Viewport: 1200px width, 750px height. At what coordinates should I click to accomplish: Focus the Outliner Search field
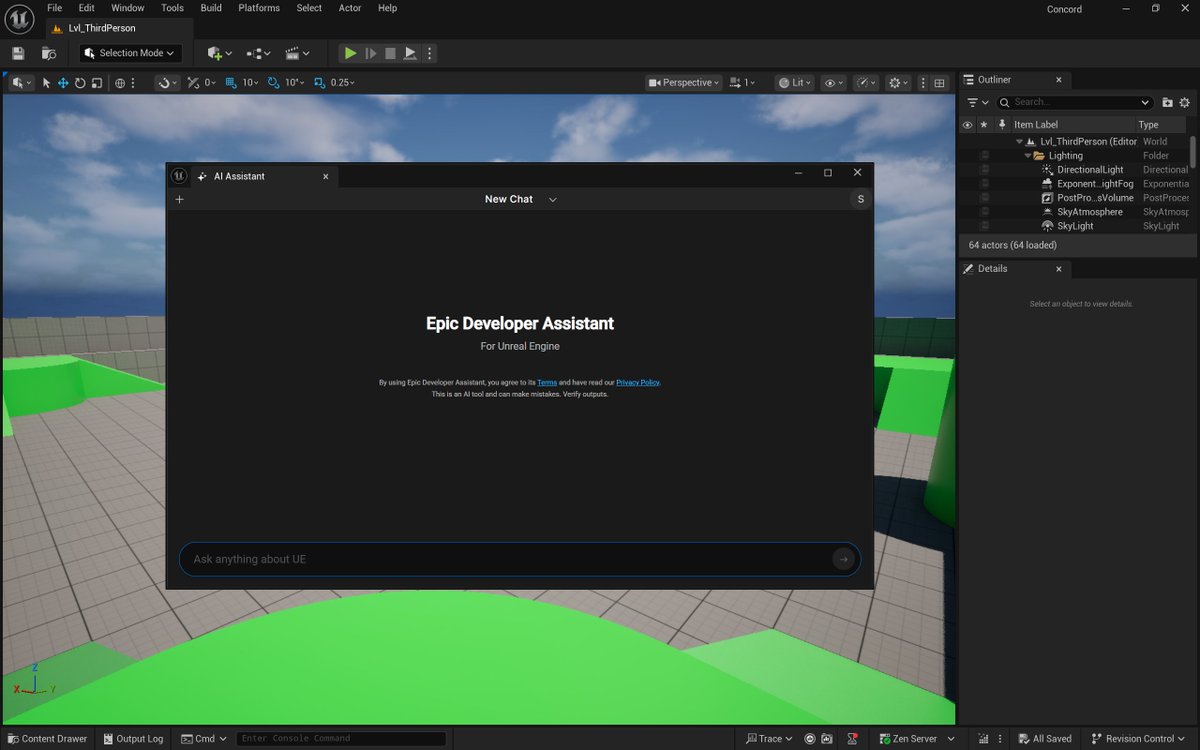pyautogui.click(x=1075, y=102)
